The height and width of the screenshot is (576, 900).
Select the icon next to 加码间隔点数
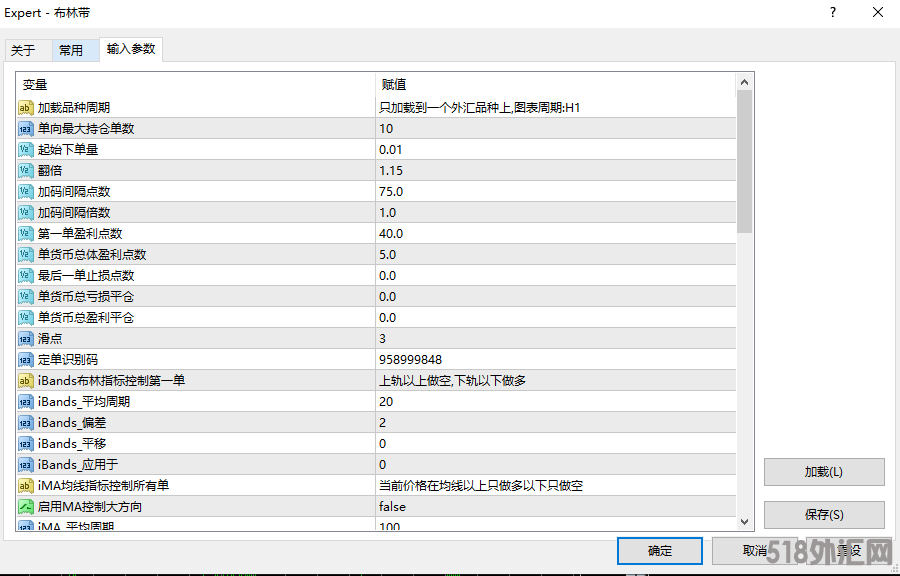point(26,192)
